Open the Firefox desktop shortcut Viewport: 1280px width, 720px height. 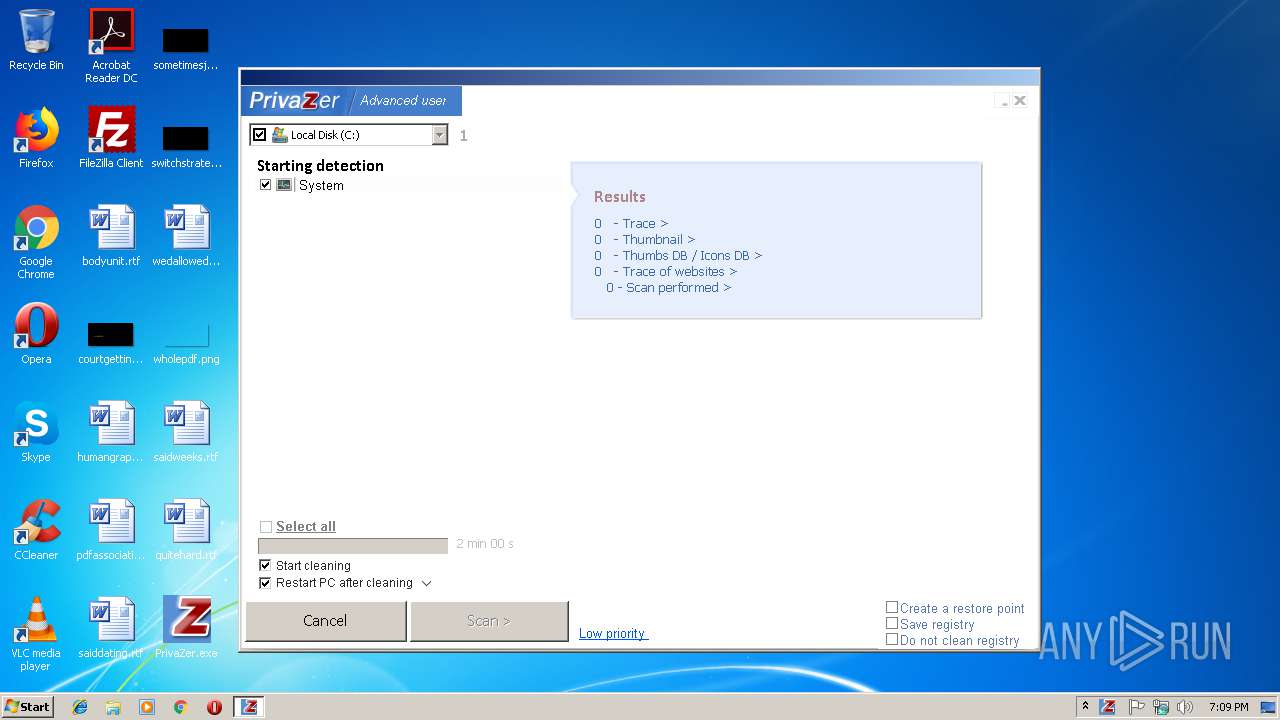[x=36, y=138]
